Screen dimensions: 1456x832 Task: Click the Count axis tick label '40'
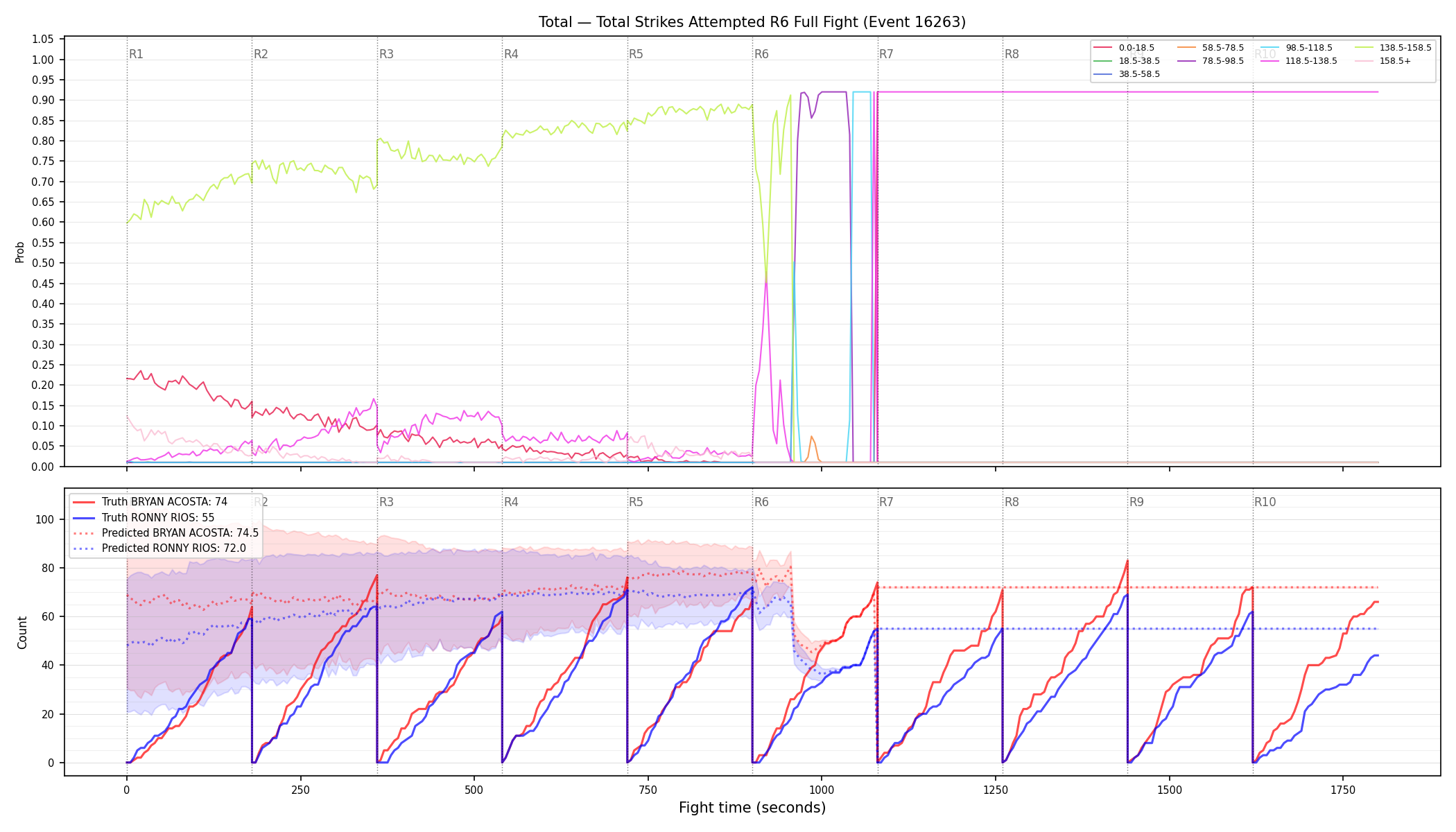coord(49,666)
